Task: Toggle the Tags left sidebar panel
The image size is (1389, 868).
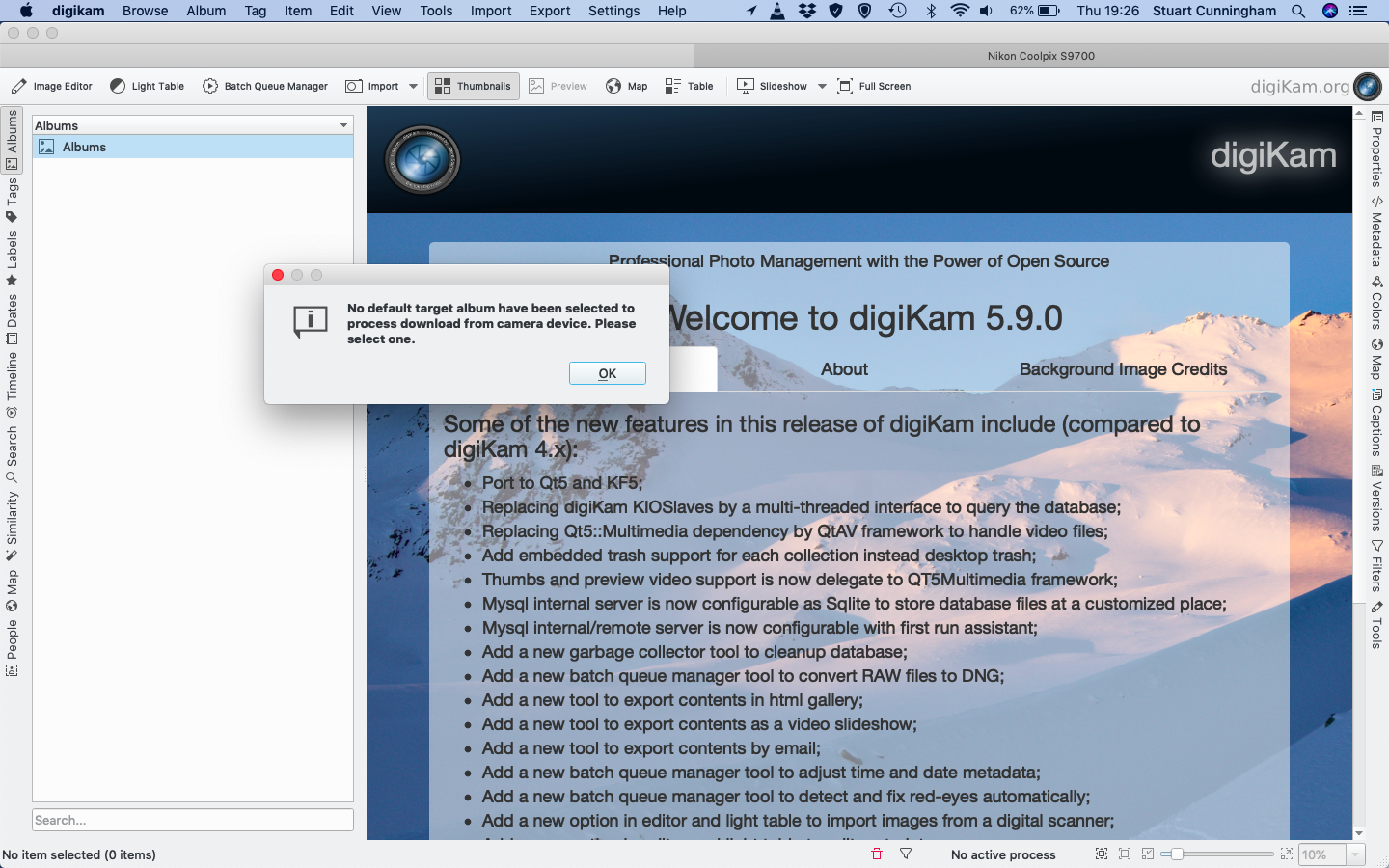Action: 12,200
